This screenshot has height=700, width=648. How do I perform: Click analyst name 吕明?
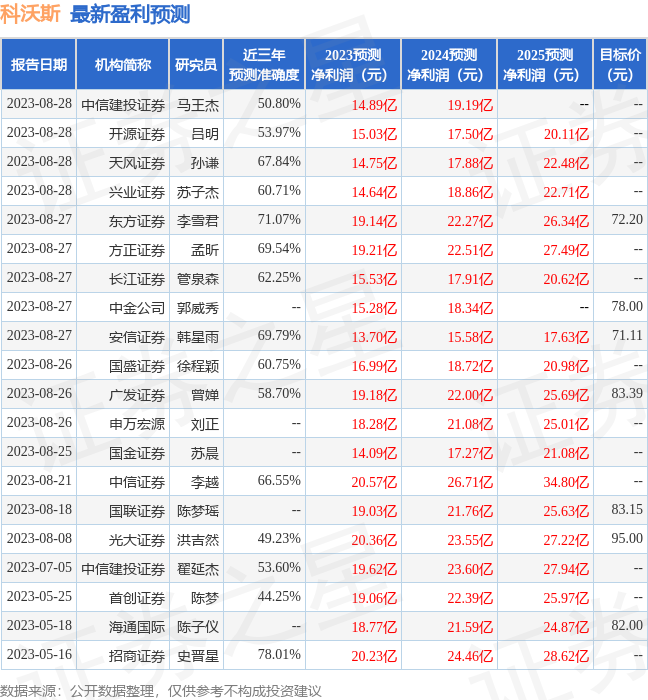(205, 134)
